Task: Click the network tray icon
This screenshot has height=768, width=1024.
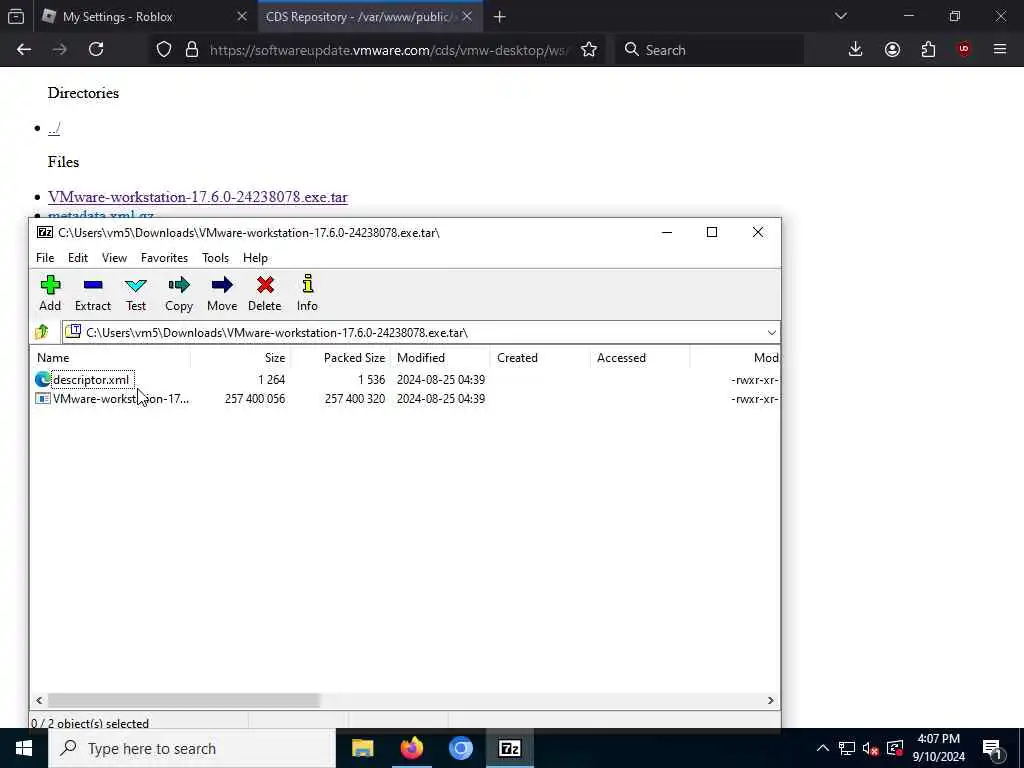Action: coord(846,748)
